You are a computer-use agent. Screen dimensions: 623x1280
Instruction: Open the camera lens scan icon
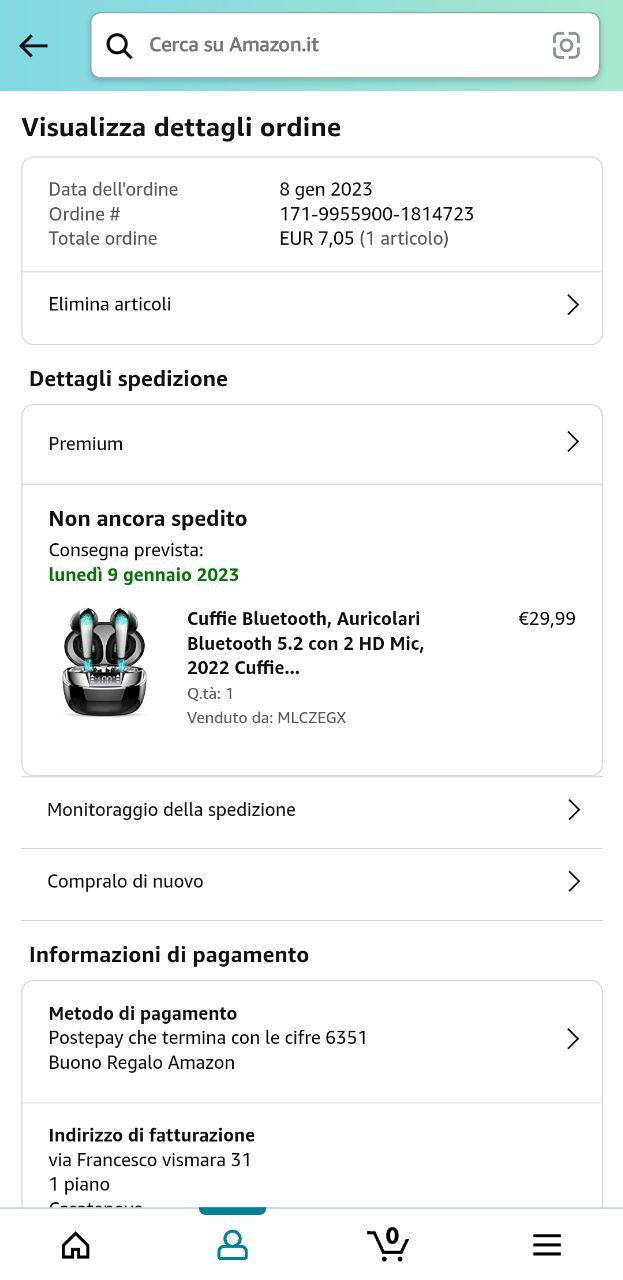coord(566,46)
